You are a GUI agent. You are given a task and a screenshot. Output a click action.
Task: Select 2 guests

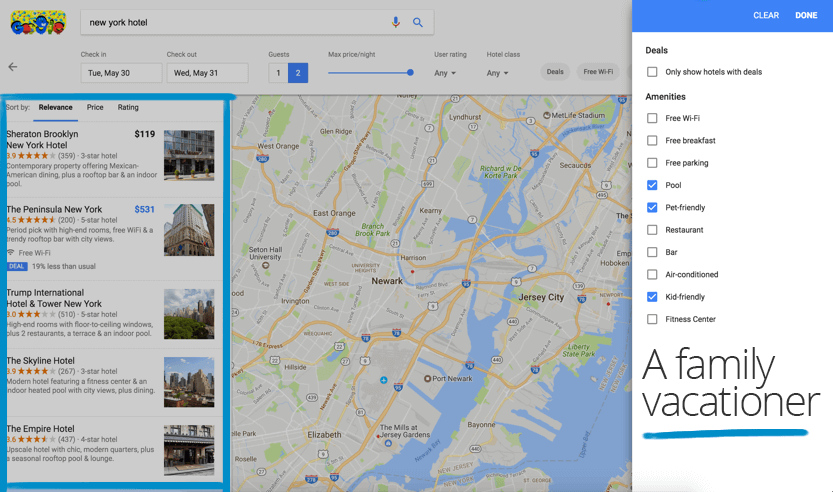click(298, 73)
